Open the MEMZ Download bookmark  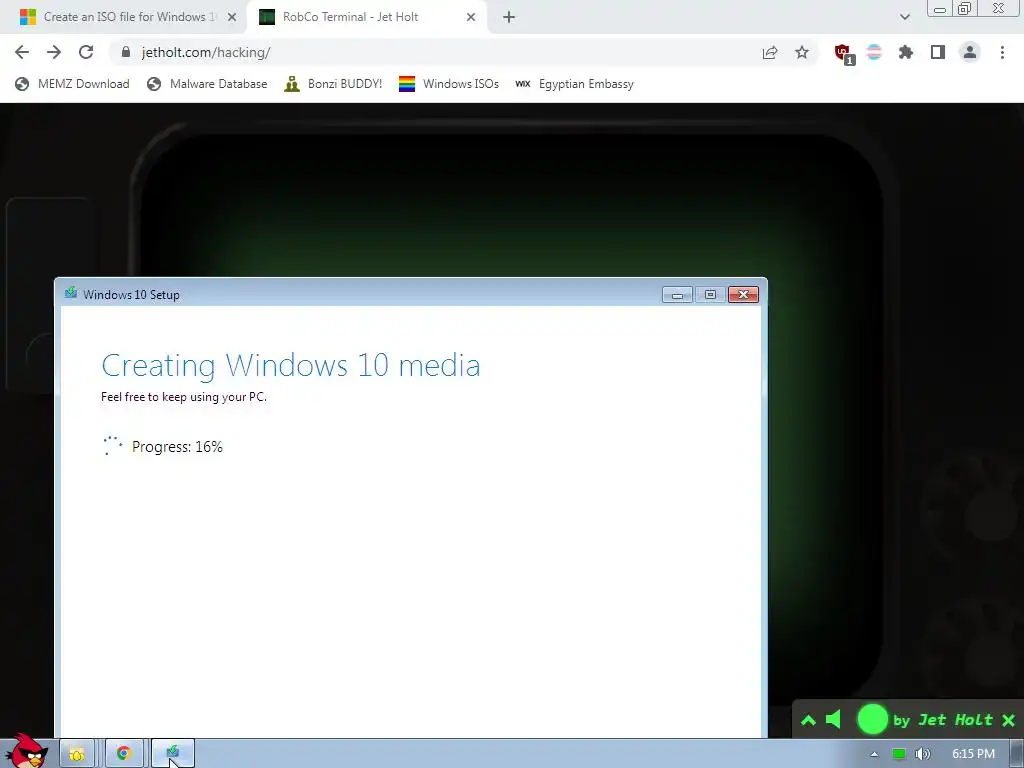(x=72, y=84)
